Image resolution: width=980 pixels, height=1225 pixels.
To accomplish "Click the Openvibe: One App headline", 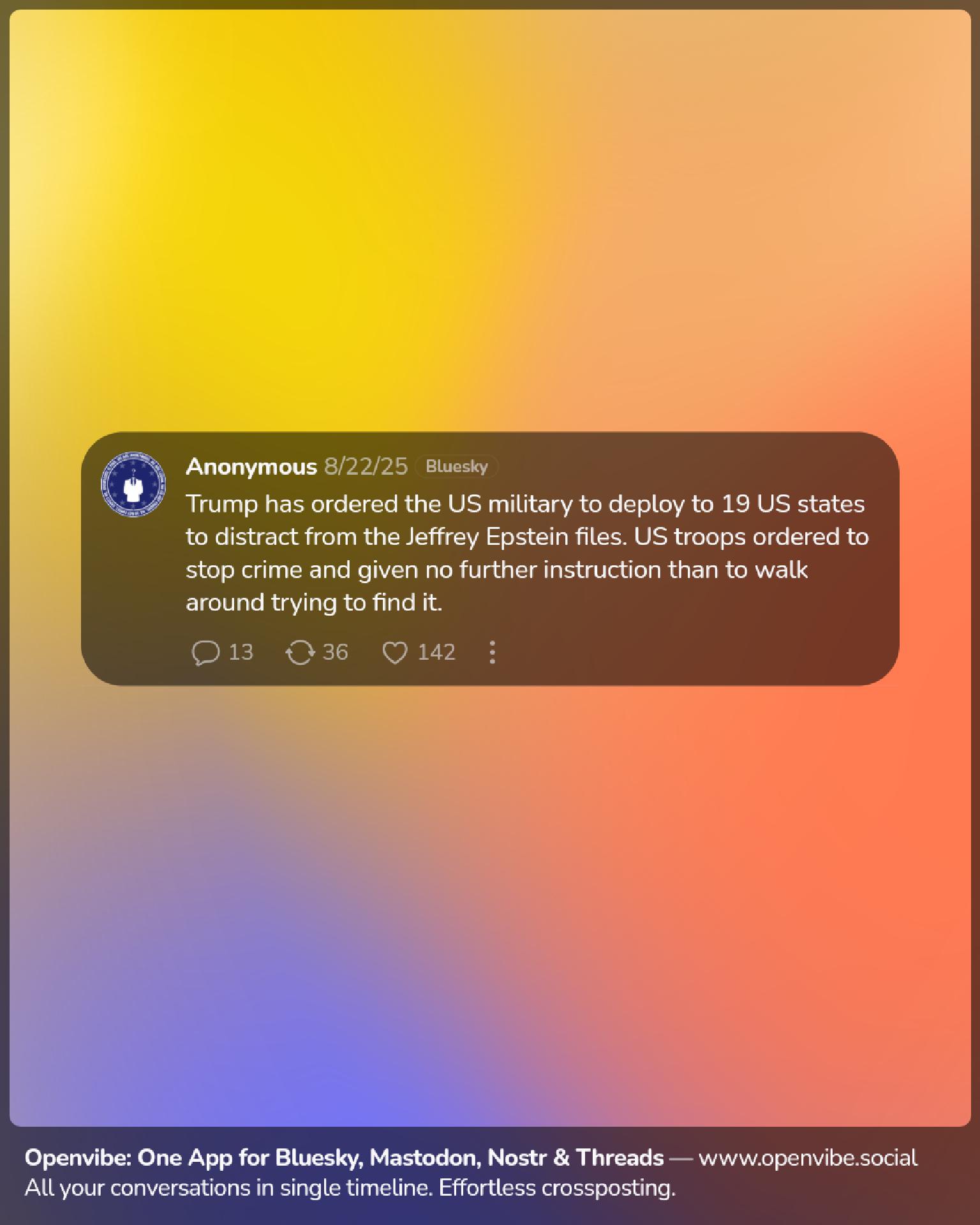I will (x=344, y=1157).
